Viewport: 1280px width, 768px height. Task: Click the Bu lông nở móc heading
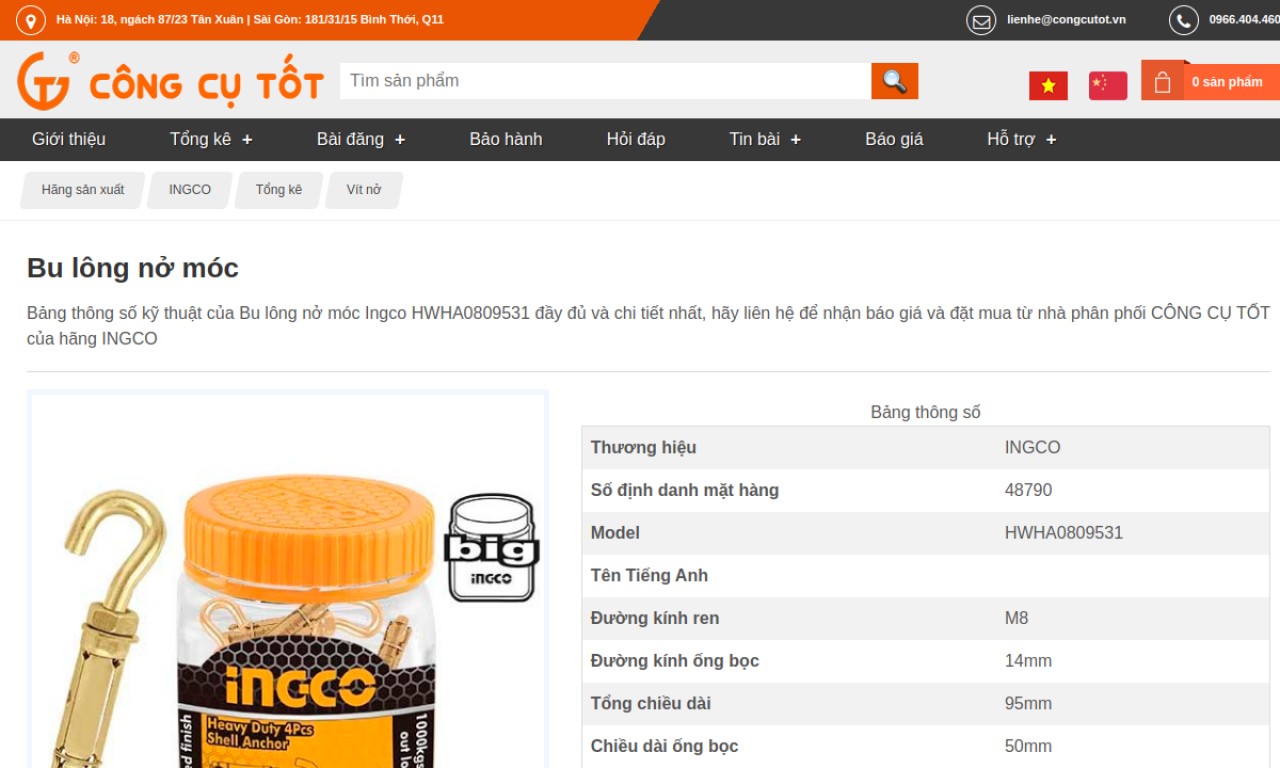coord(133,268)
